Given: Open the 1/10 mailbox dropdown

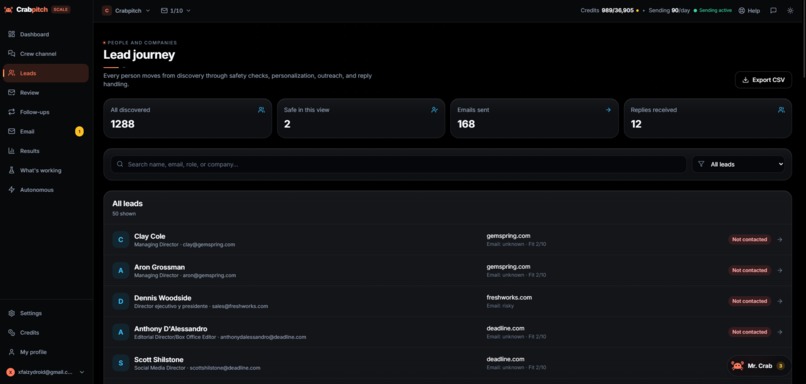Looking at the screenshot, I should pyautogui.click(x=175, y=10).
